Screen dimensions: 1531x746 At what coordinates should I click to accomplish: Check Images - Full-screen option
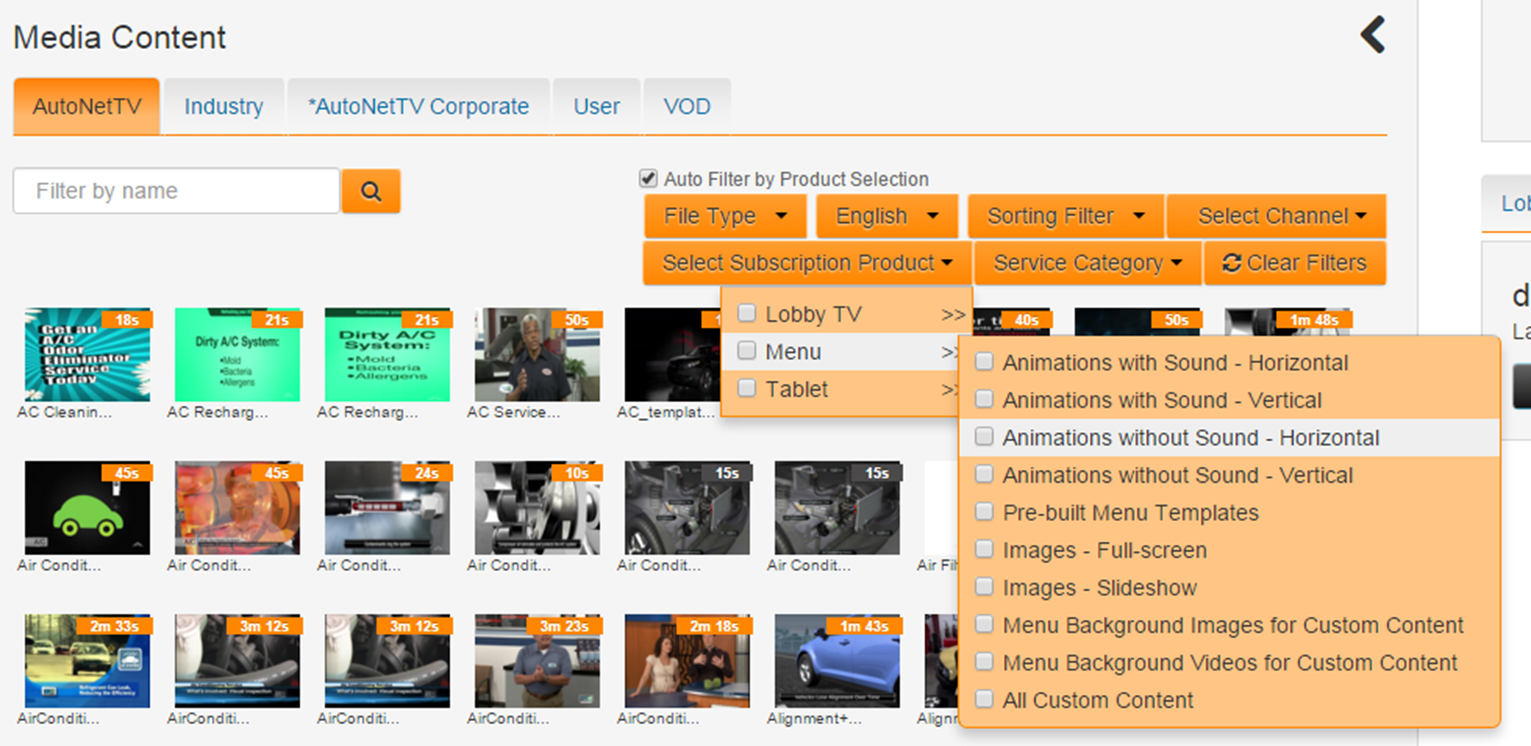pos(985,549)
